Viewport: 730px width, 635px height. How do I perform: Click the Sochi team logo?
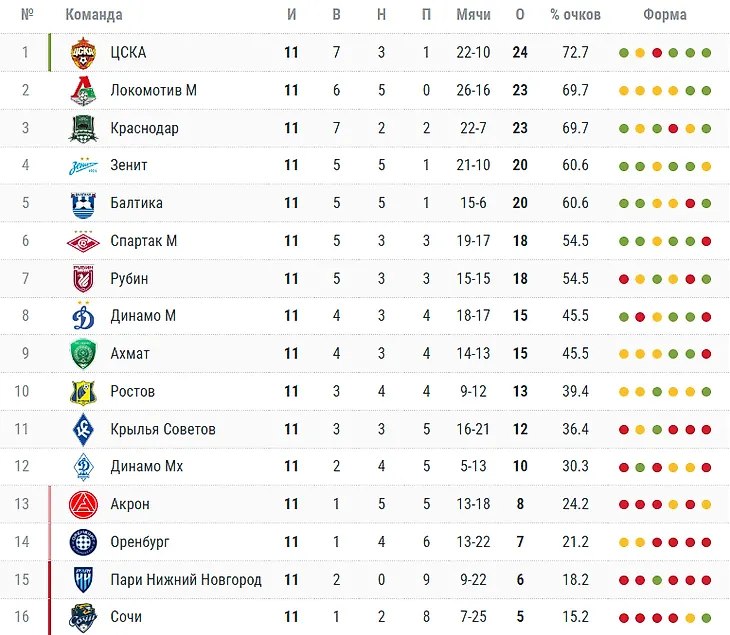[83, 617]
